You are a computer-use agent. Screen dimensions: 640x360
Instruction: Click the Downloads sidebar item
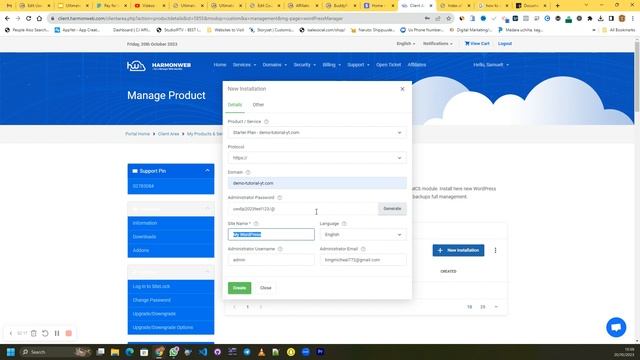171,237
